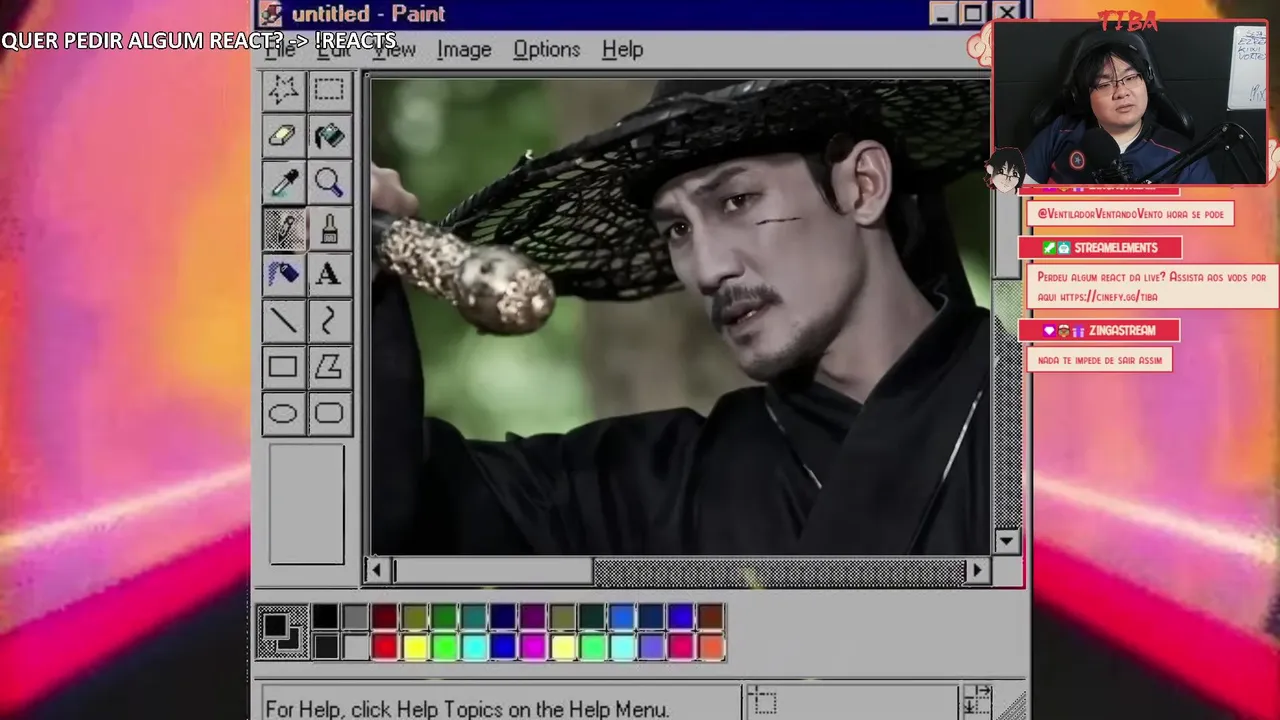Select the rectangular Select tool
The height and width of the screenshot is (720, 1280).
point(329,90)
